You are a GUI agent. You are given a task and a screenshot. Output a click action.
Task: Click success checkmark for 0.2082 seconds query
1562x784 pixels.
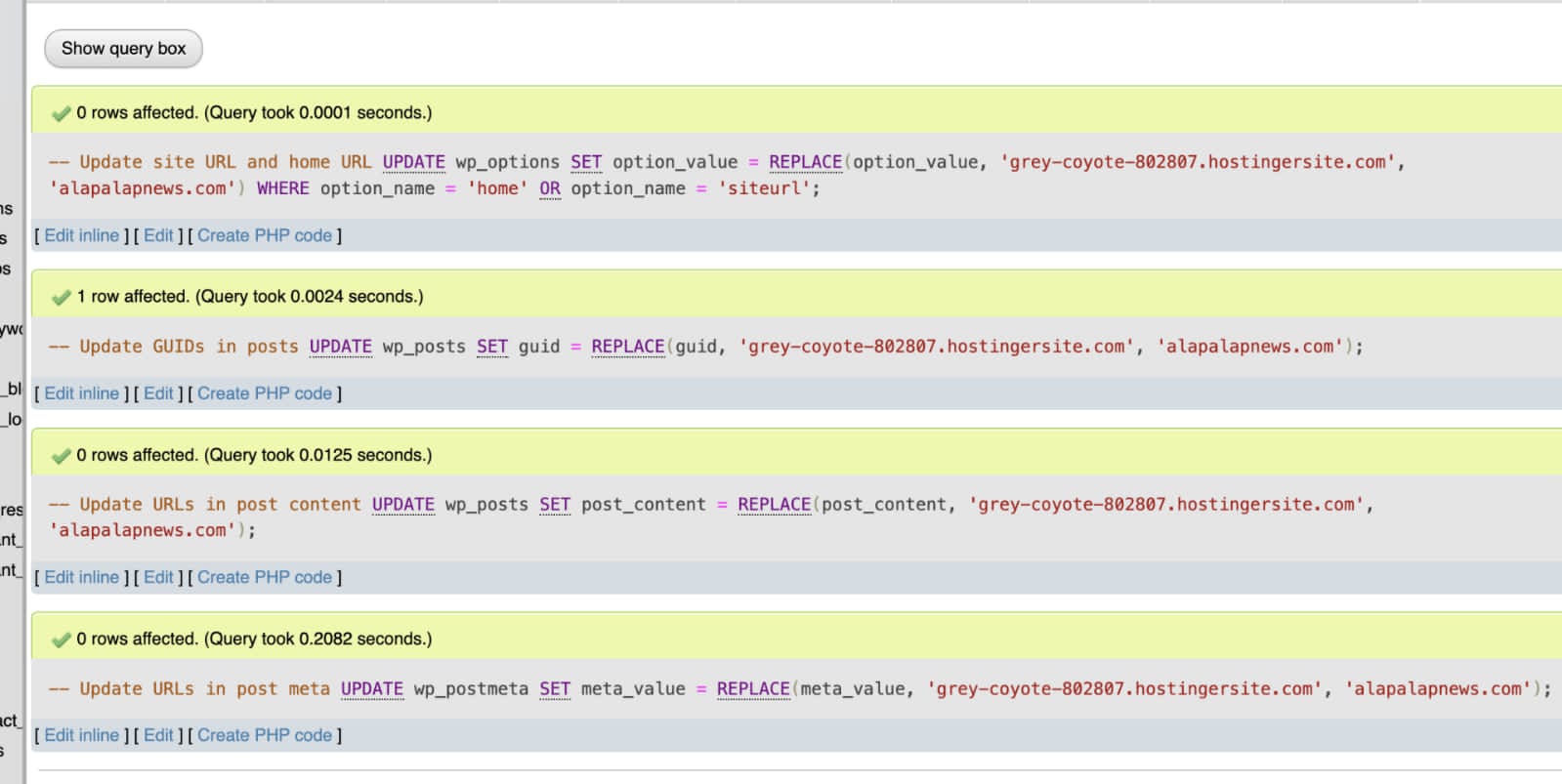pyautogui.click(x=62, y=640)
